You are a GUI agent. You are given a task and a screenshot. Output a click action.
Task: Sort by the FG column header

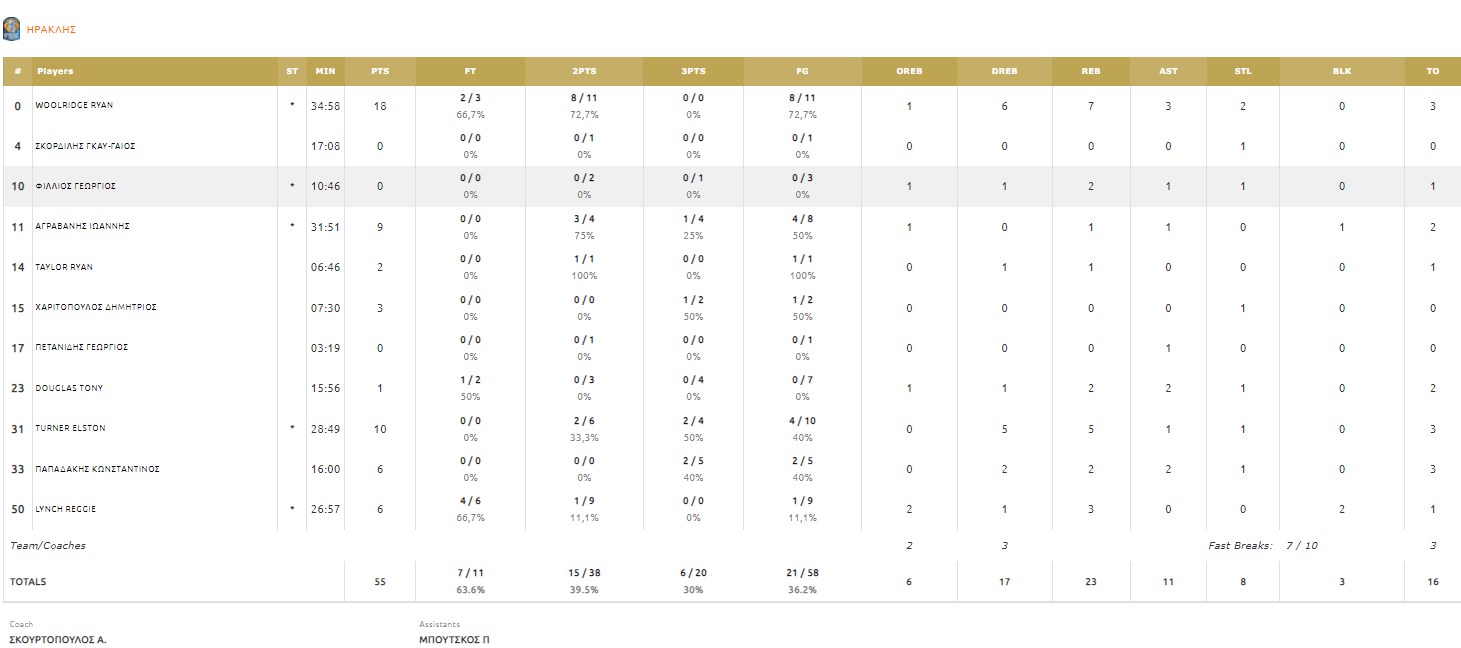click(802, 72)
